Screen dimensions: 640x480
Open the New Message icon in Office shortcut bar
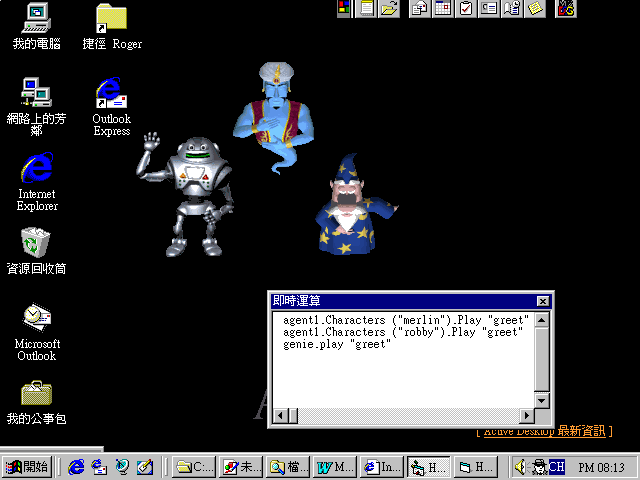pos(418,9)
